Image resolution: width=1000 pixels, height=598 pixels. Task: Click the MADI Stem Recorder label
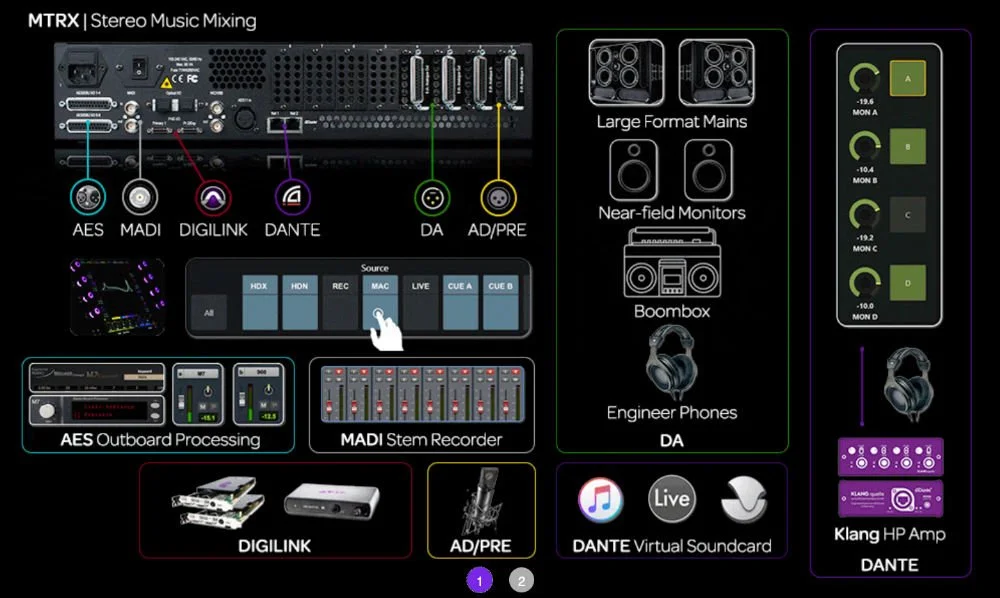pos(422,439)
